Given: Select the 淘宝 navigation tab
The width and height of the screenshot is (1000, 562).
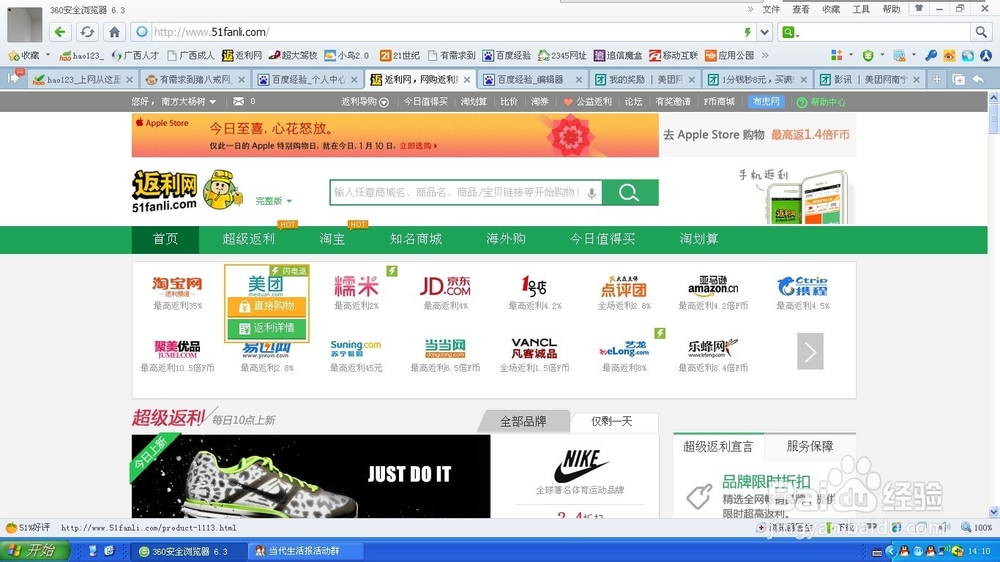Looking at the screenshot, I should pos(332,239).
